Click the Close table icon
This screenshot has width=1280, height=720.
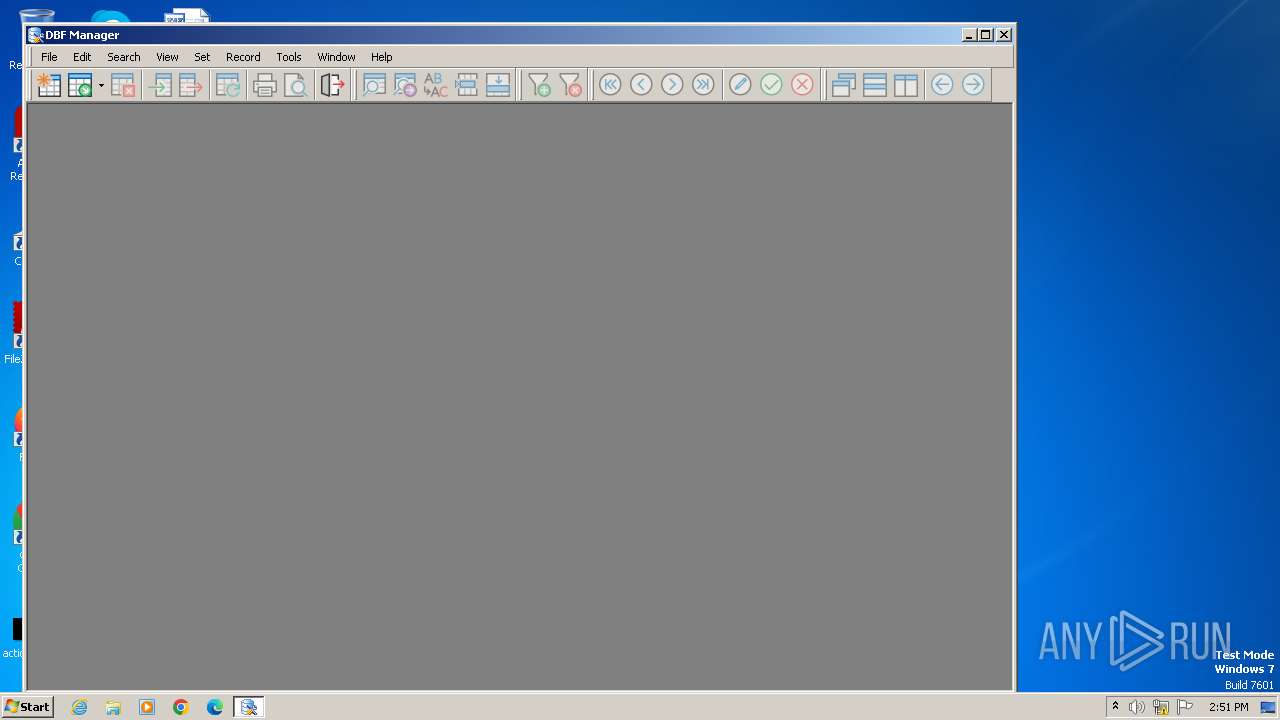[123, 85]
